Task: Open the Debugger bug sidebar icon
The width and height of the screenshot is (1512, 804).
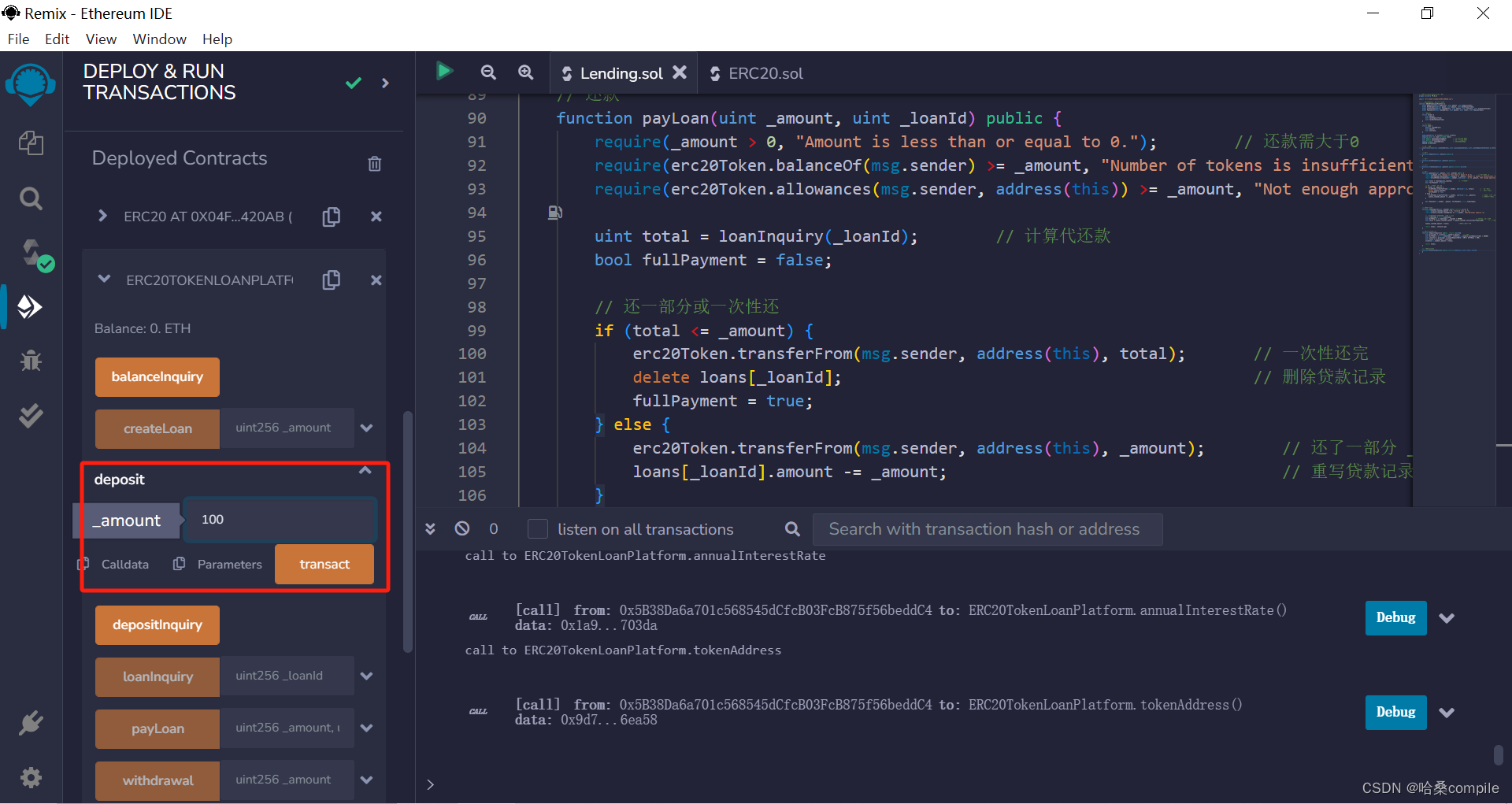Action: point(31,361)
